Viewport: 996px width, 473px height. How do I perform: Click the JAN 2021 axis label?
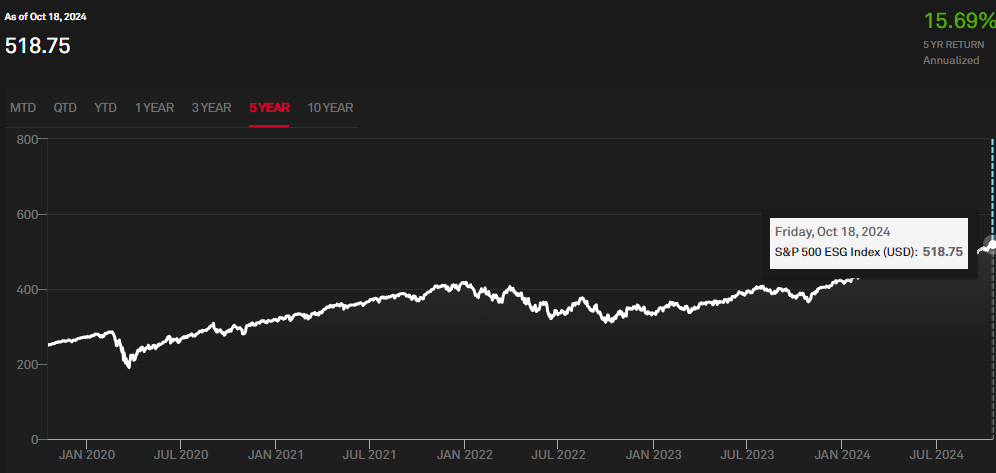tap(274, 455)
